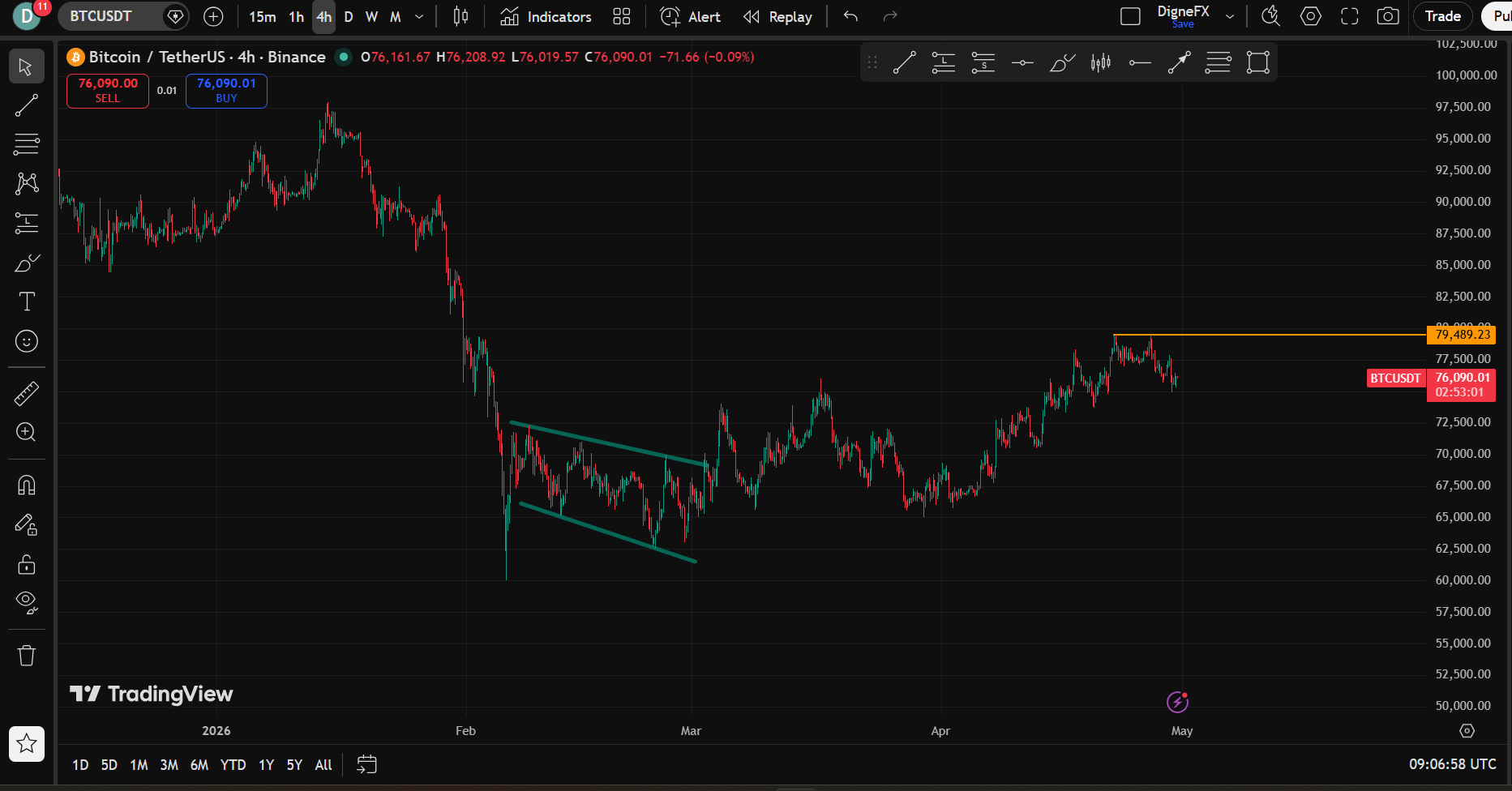Select trend line in the favorites toolbar

pos(904,62)
